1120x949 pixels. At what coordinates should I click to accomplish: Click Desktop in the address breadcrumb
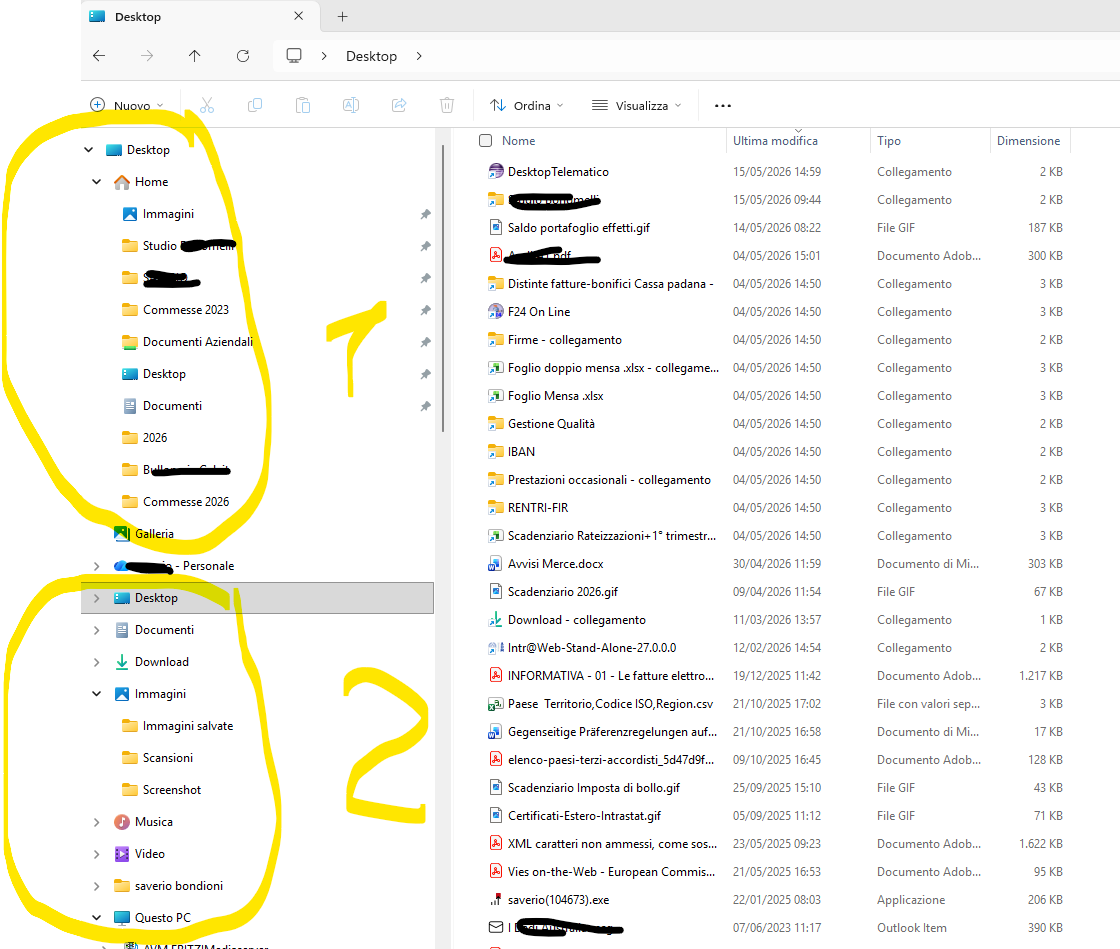[371, 56]
